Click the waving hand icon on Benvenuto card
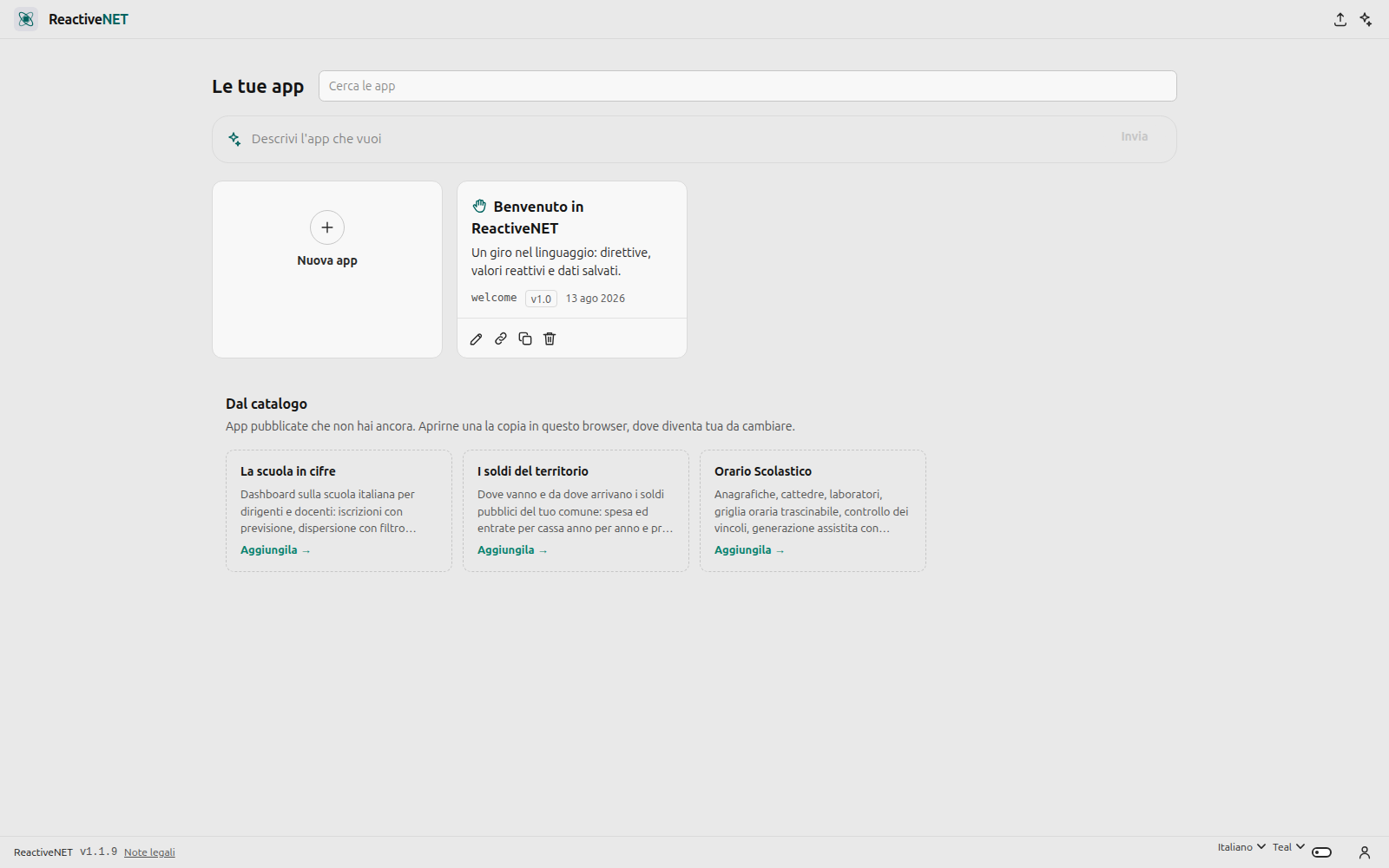This screenshot has height=868, width=1389. point(479,206)
